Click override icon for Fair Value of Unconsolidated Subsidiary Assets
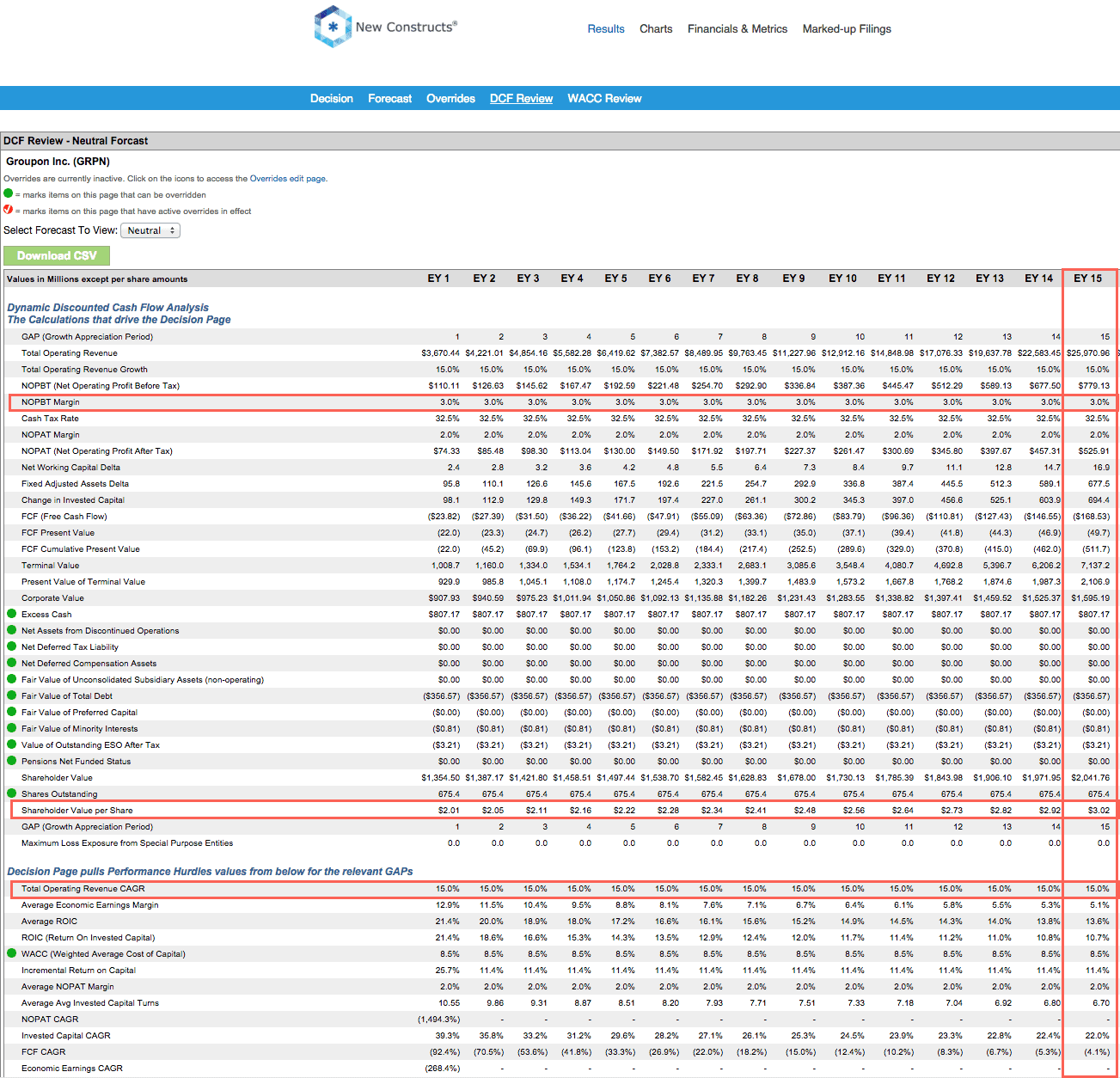The width and height of the screenshot is (1120, 1078). (12, 679)
